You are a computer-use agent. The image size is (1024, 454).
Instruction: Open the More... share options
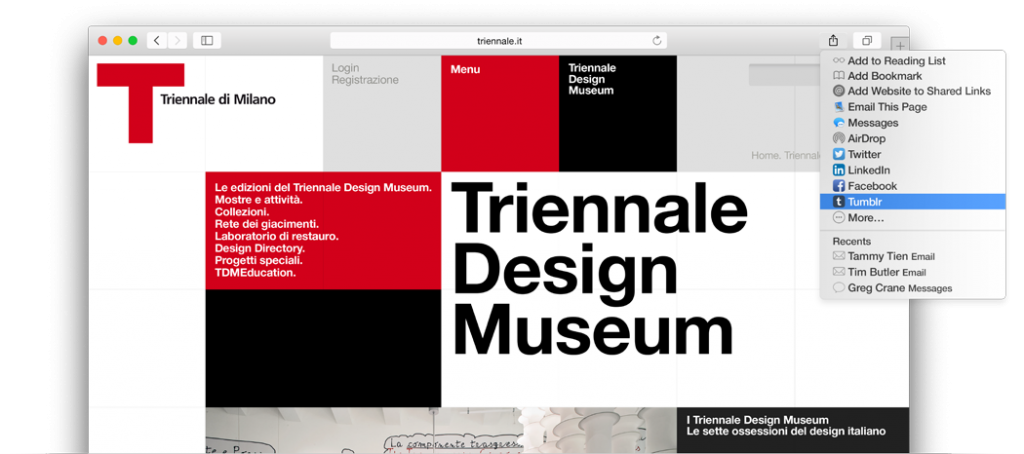(912, 218)
